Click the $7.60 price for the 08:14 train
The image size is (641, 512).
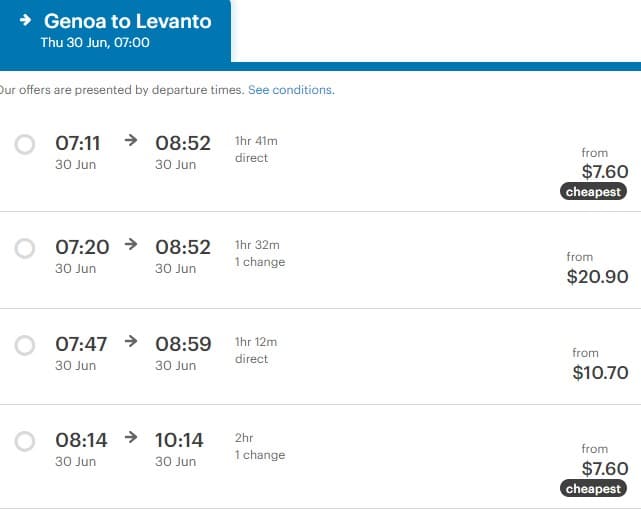(x=605, y=468)
